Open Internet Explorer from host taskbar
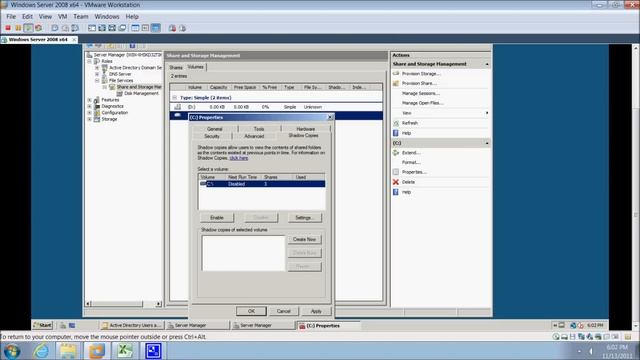The image size is (640, 360). [x=41, y=351]
